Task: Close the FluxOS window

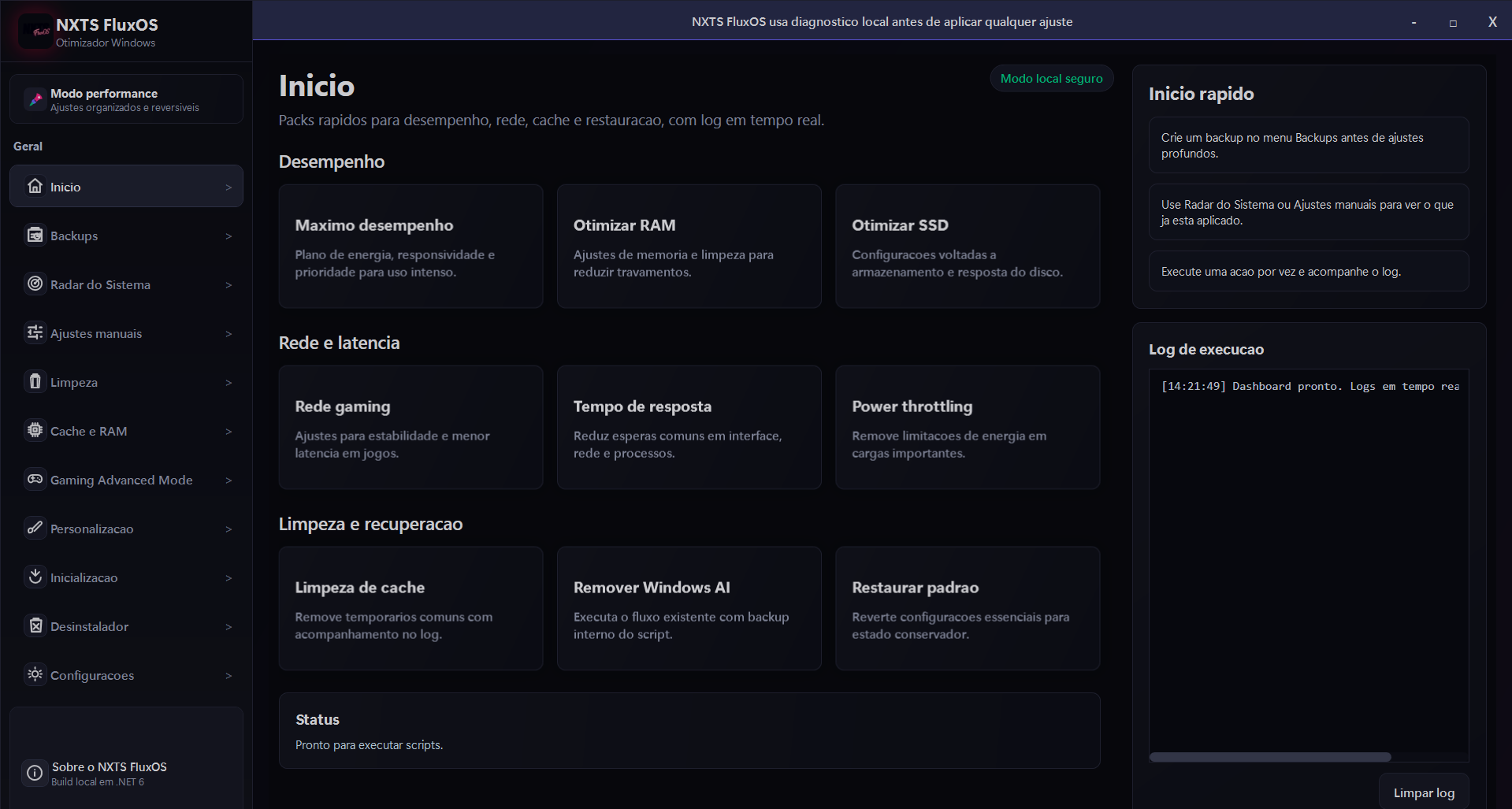Action: pos(1492,22)
